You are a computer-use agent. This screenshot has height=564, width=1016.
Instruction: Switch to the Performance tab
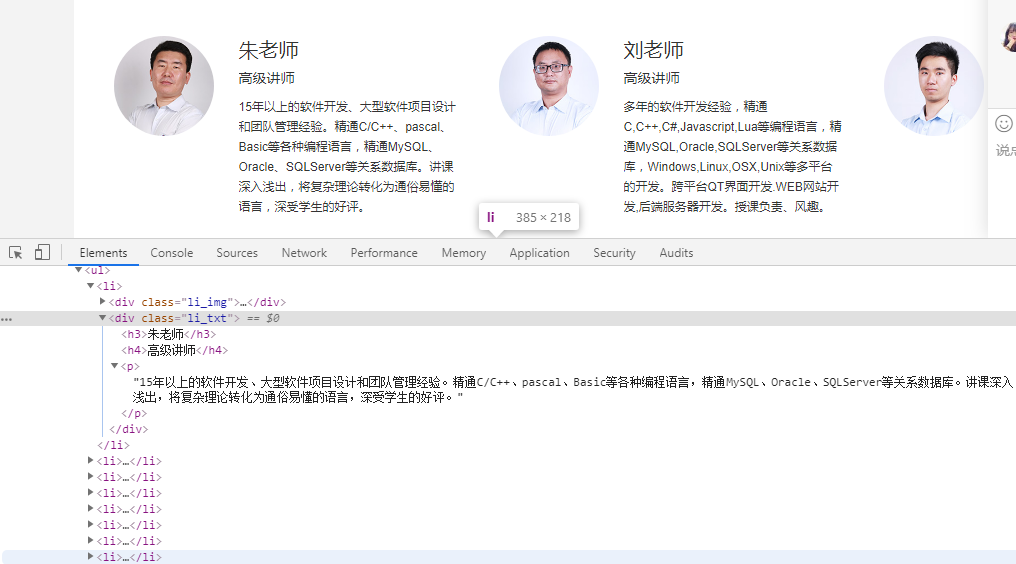(x=384, y=253)
